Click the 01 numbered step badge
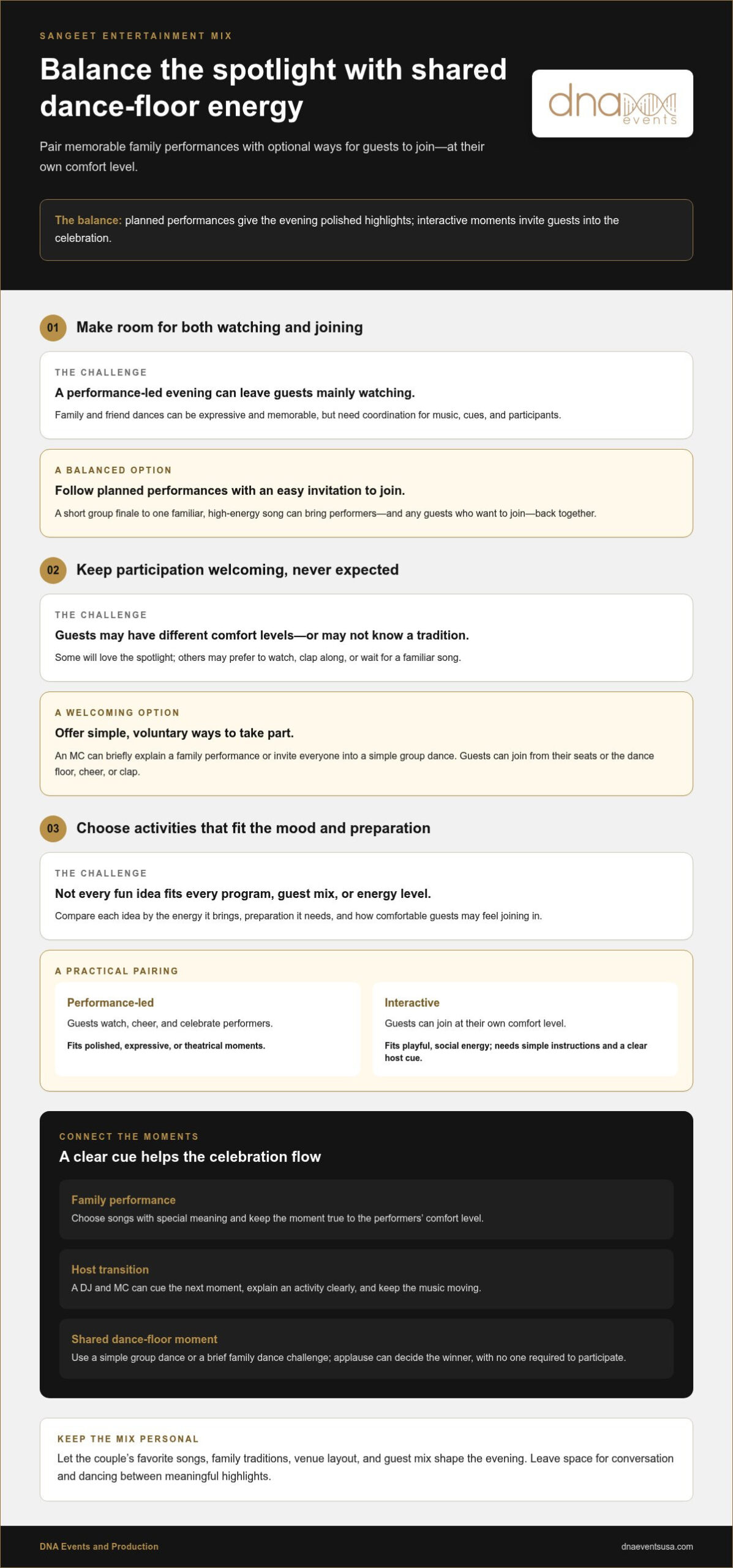 (x=53, y=328)
